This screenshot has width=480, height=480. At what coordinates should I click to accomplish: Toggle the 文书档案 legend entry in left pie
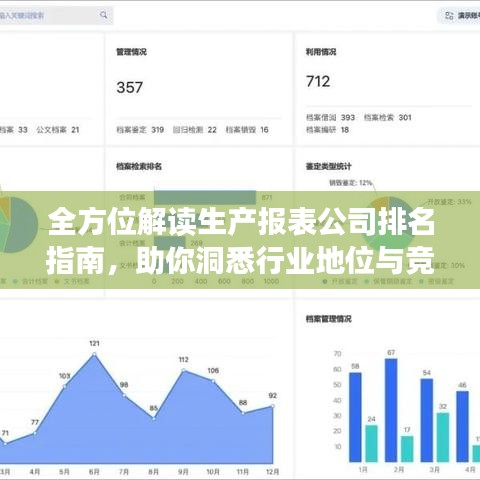click(72, 282)
